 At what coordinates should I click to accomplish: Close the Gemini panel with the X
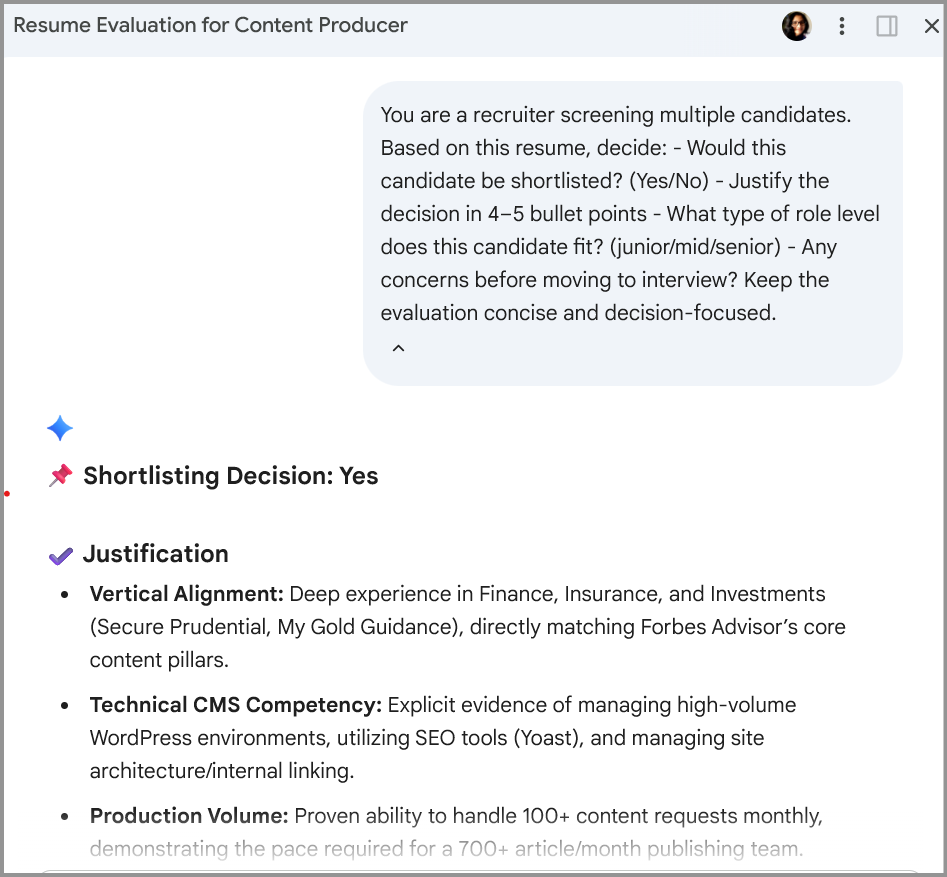click(931, 26)
